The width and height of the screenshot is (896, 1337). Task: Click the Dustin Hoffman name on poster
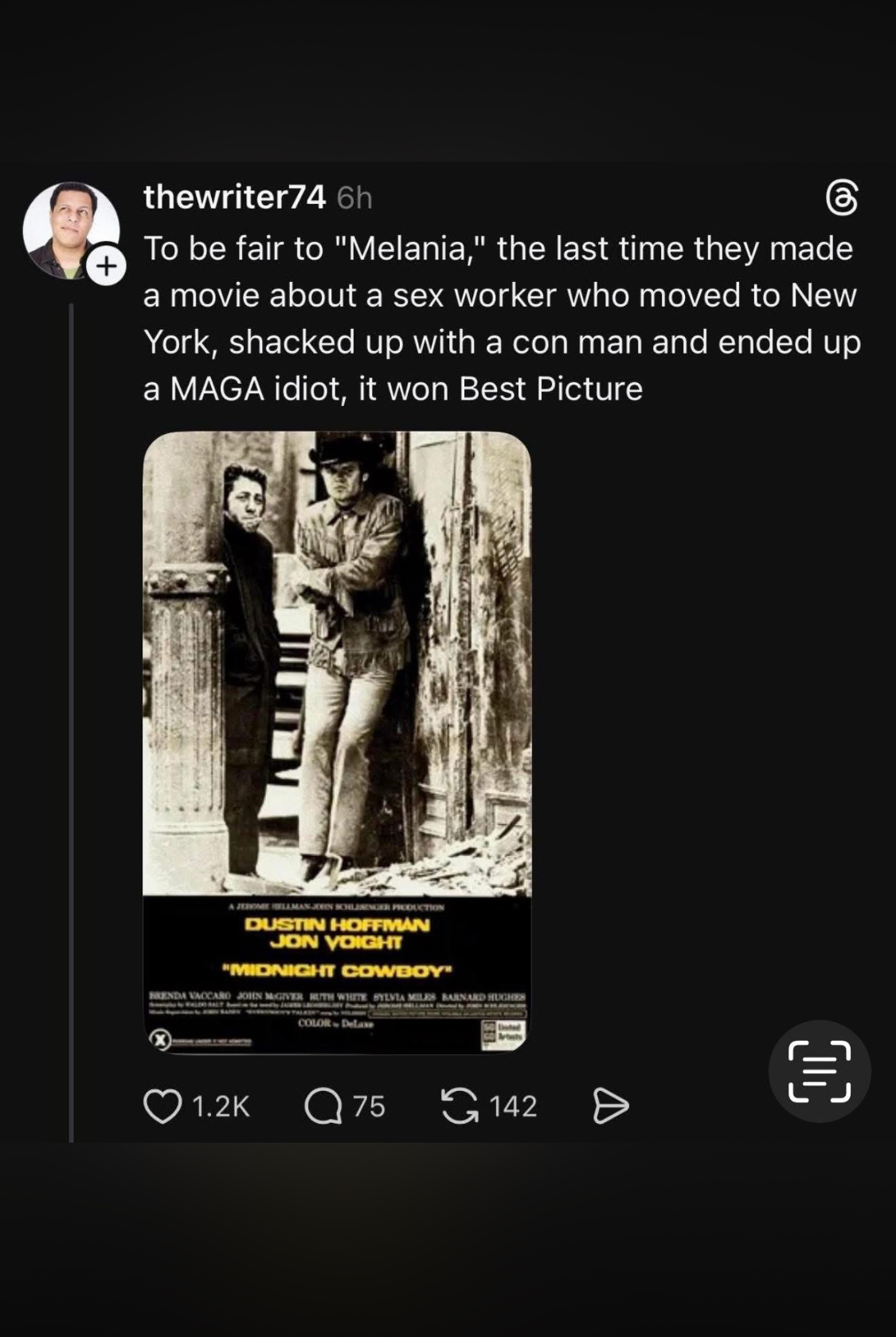click(338, 925)
